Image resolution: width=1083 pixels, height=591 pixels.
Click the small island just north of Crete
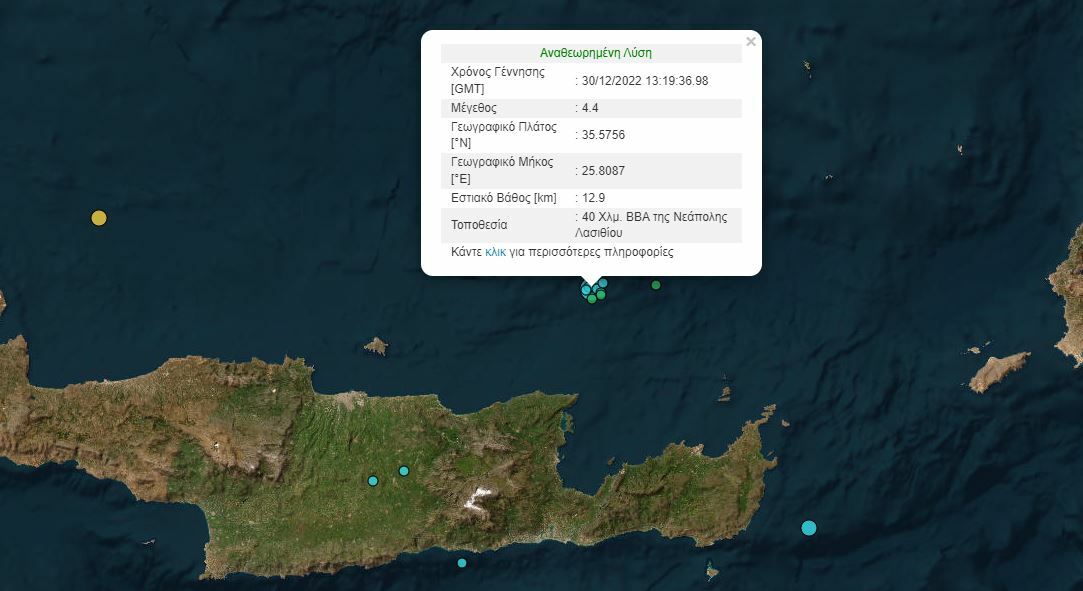tap(376, 346)
